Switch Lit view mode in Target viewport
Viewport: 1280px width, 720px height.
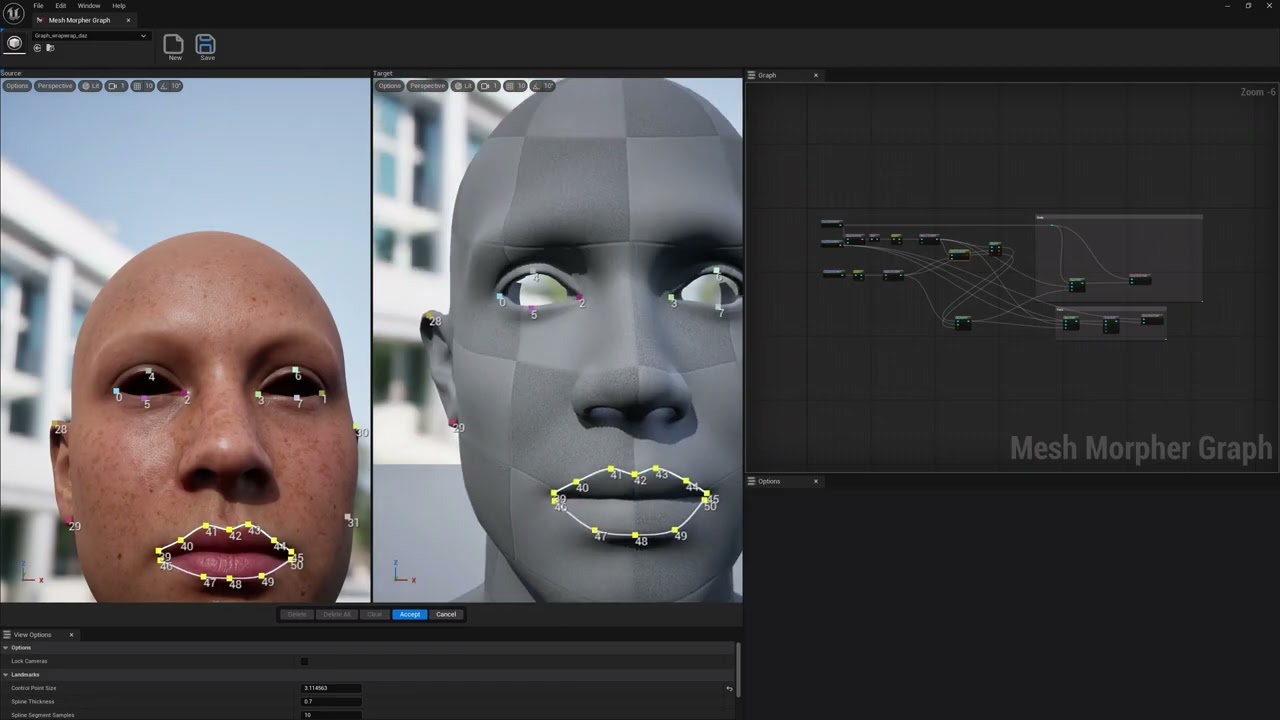pyautogui.click(x=463, y=86)
